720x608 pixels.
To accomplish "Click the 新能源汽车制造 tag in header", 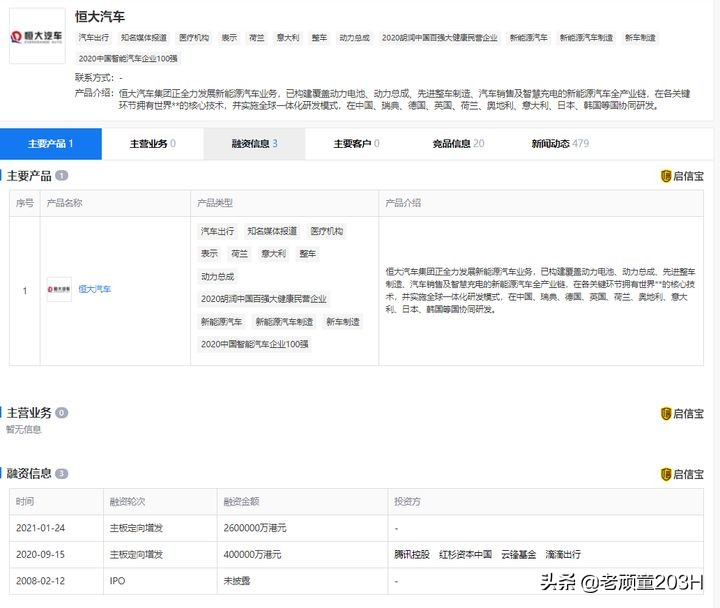I will click(x=586, y=38).
